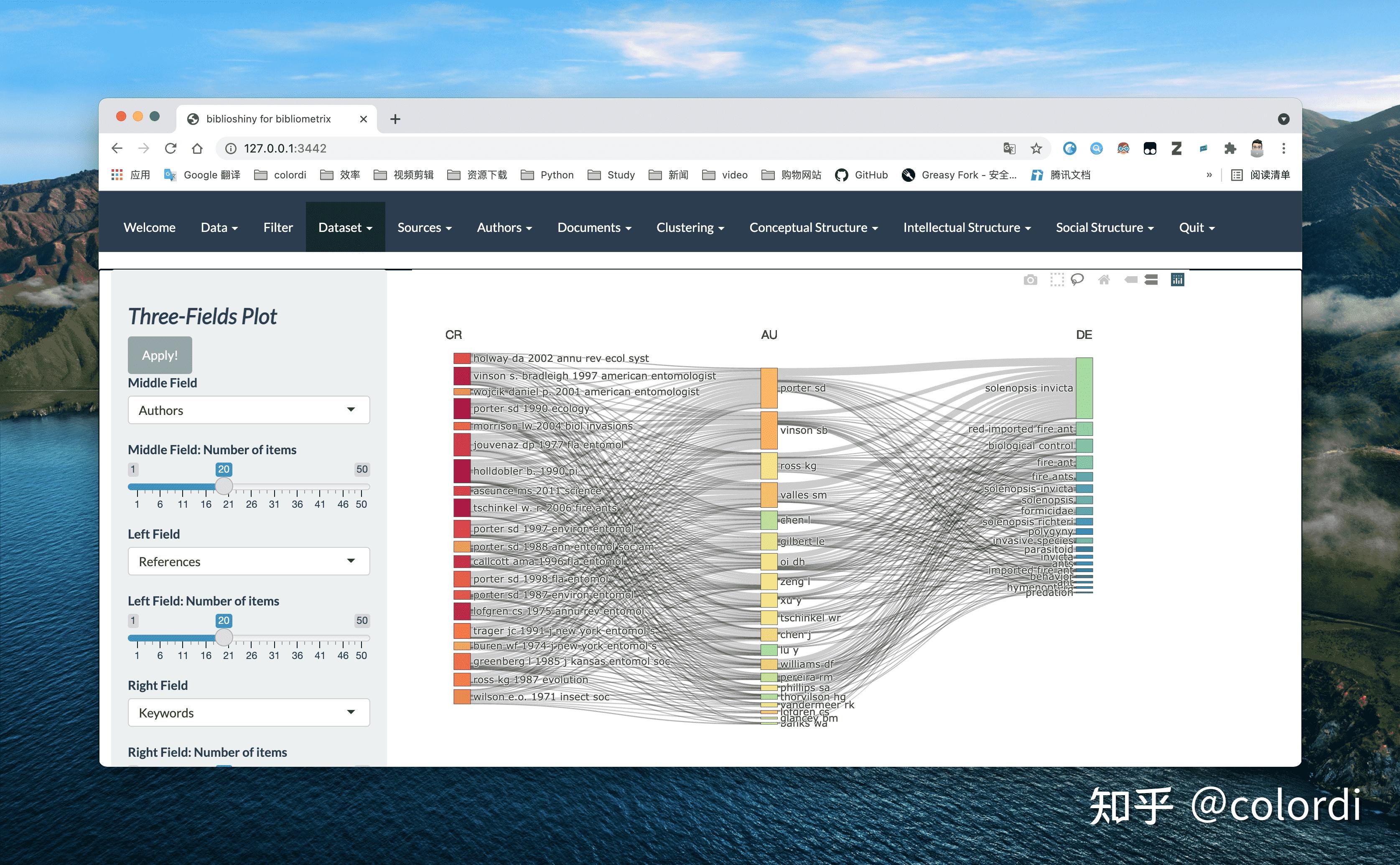This screenshot has height=865, width=1400.
Task: Open a new browser tab
Action: click(395, 119)
